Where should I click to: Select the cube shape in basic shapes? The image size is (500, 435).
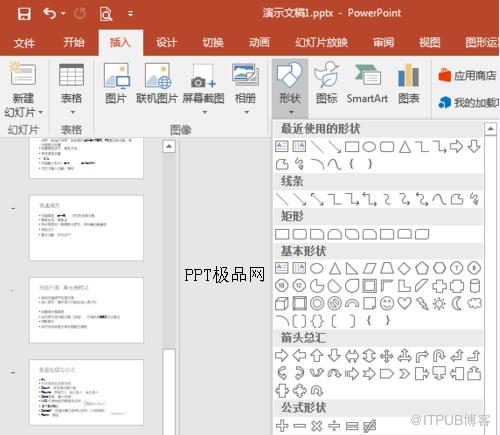[282, 304]
